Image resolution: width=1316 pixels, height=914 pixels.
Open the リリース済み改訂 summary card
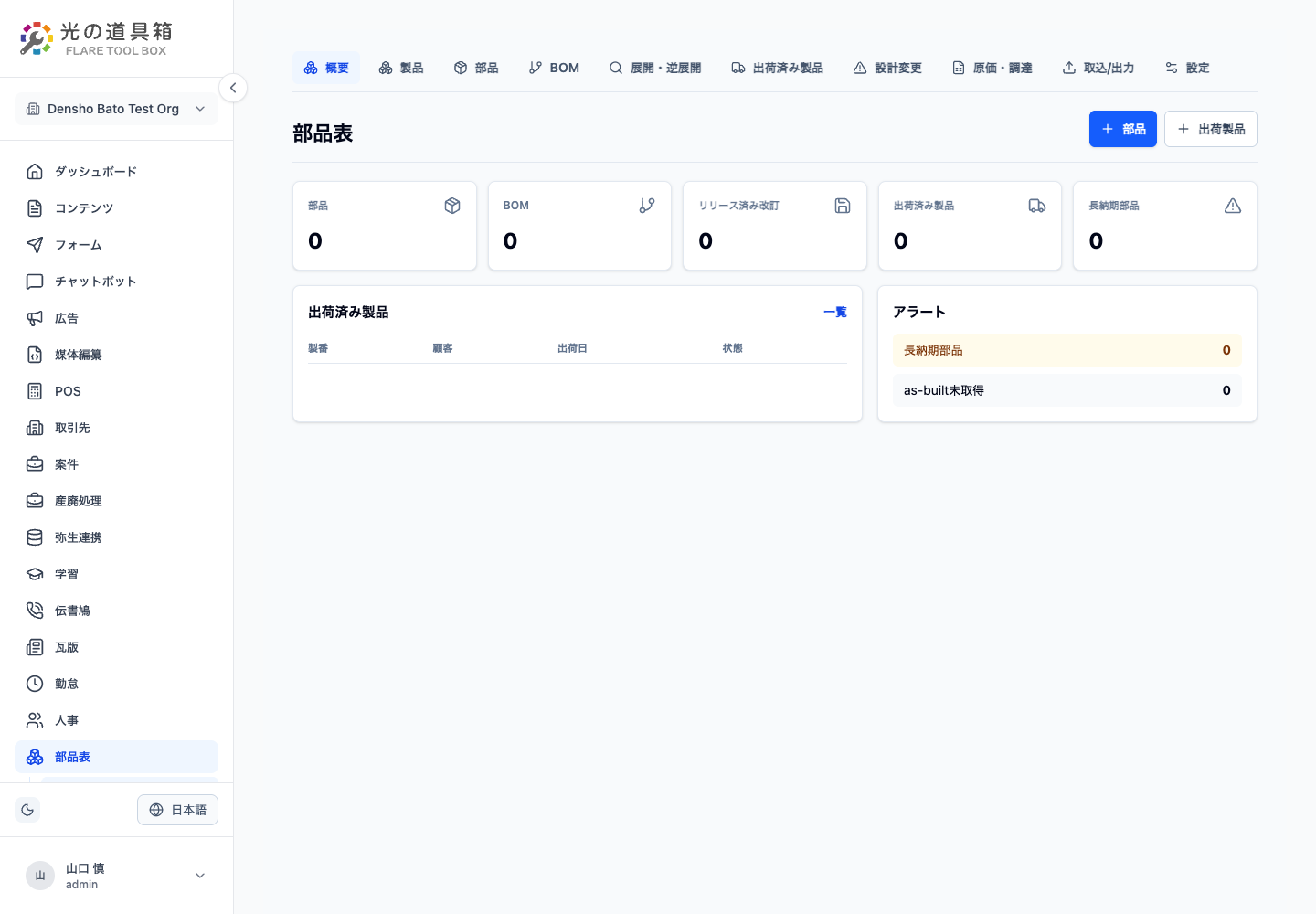click(775, 226)
